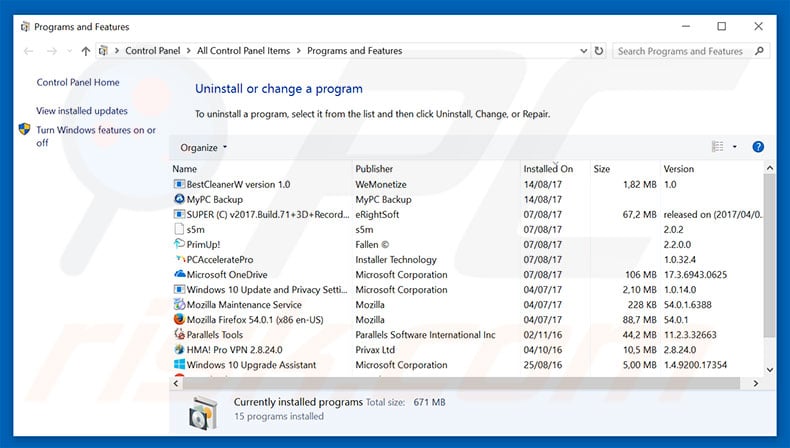This screenshot has height=448, width=790.
Task: Click the SUPER (C) v2017 program icon
Action: point(179,214)
